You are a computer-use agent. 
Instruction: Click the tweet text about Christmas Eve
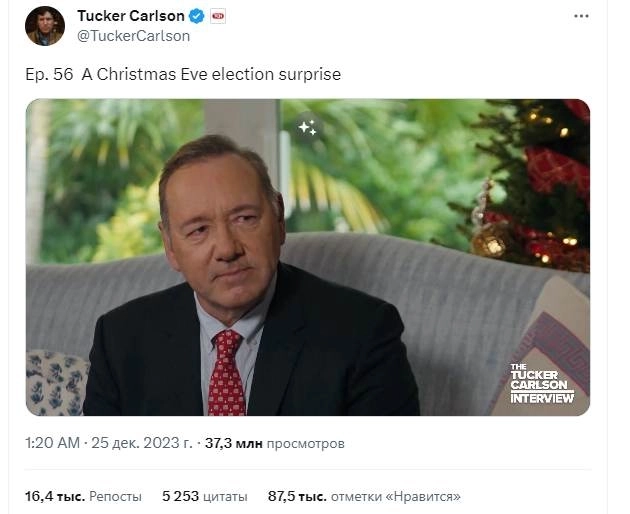point(183,75)
